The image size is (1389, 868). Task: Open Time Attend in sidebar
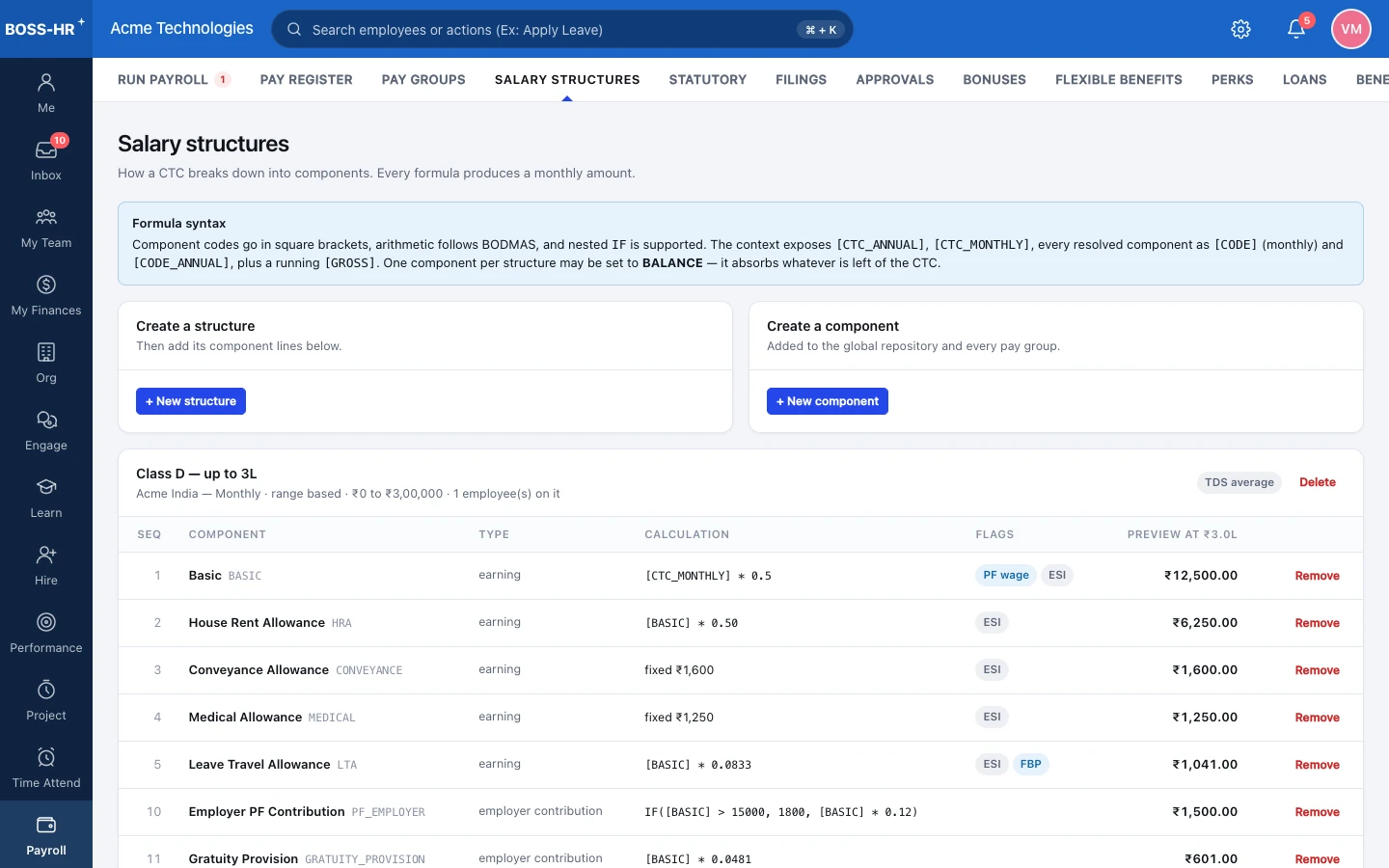[x=46, y=768]
